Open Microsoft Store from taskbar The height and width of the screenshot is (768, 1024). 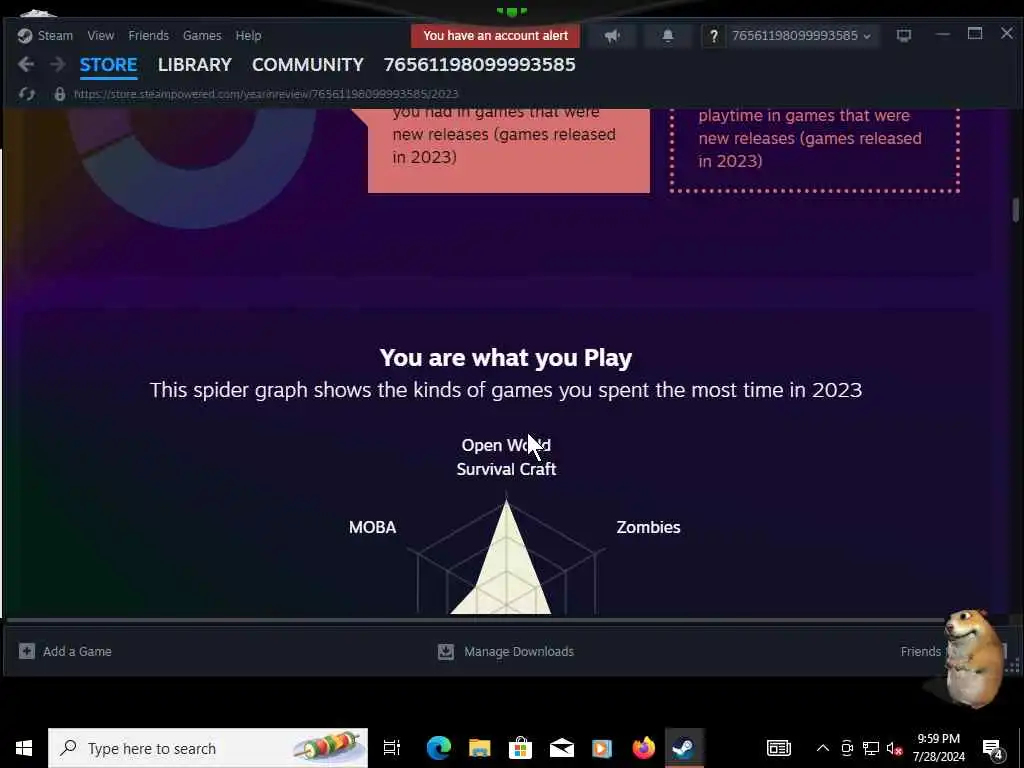click(520, 748)
